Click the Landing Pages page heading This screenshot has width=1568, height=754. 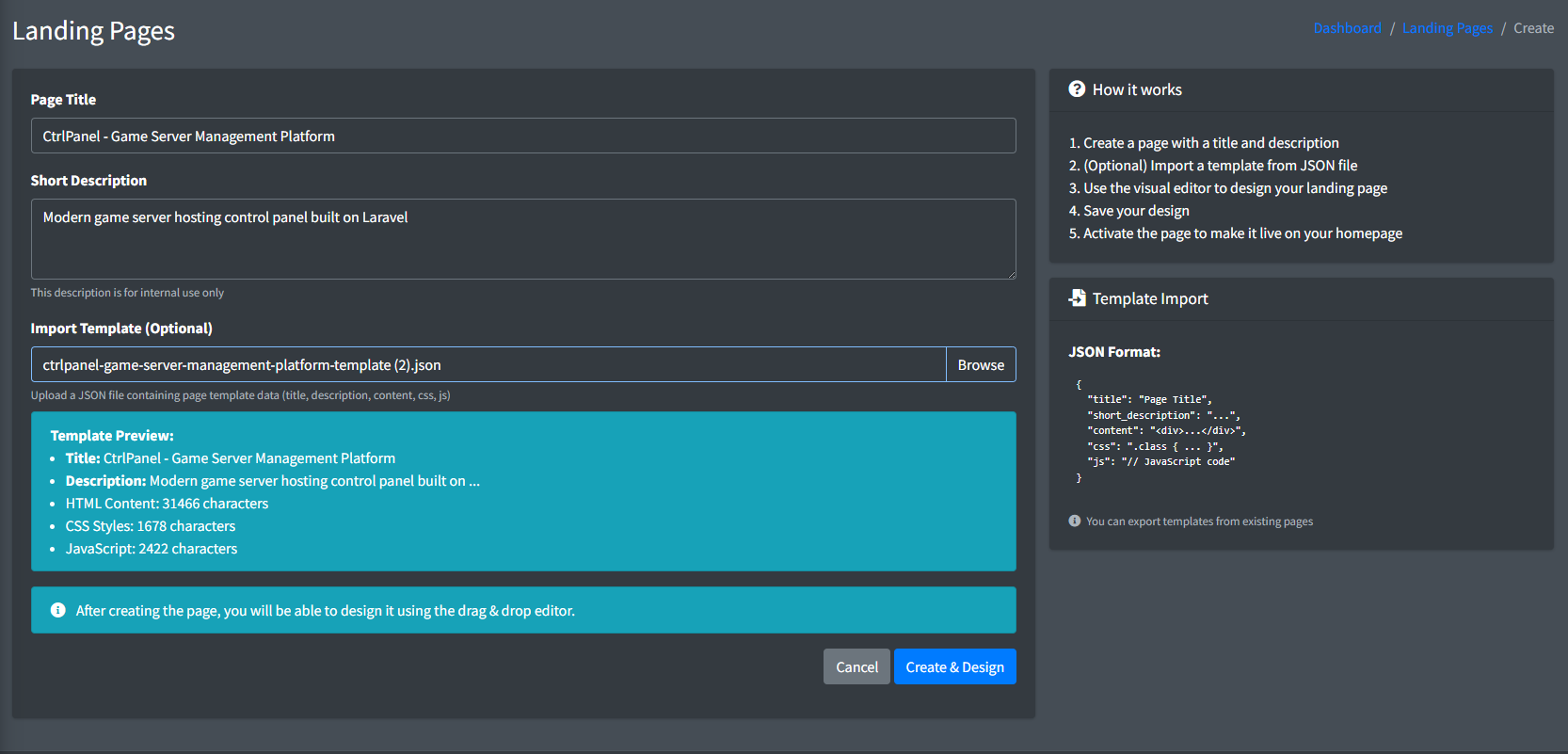click(x=93, y=31)
